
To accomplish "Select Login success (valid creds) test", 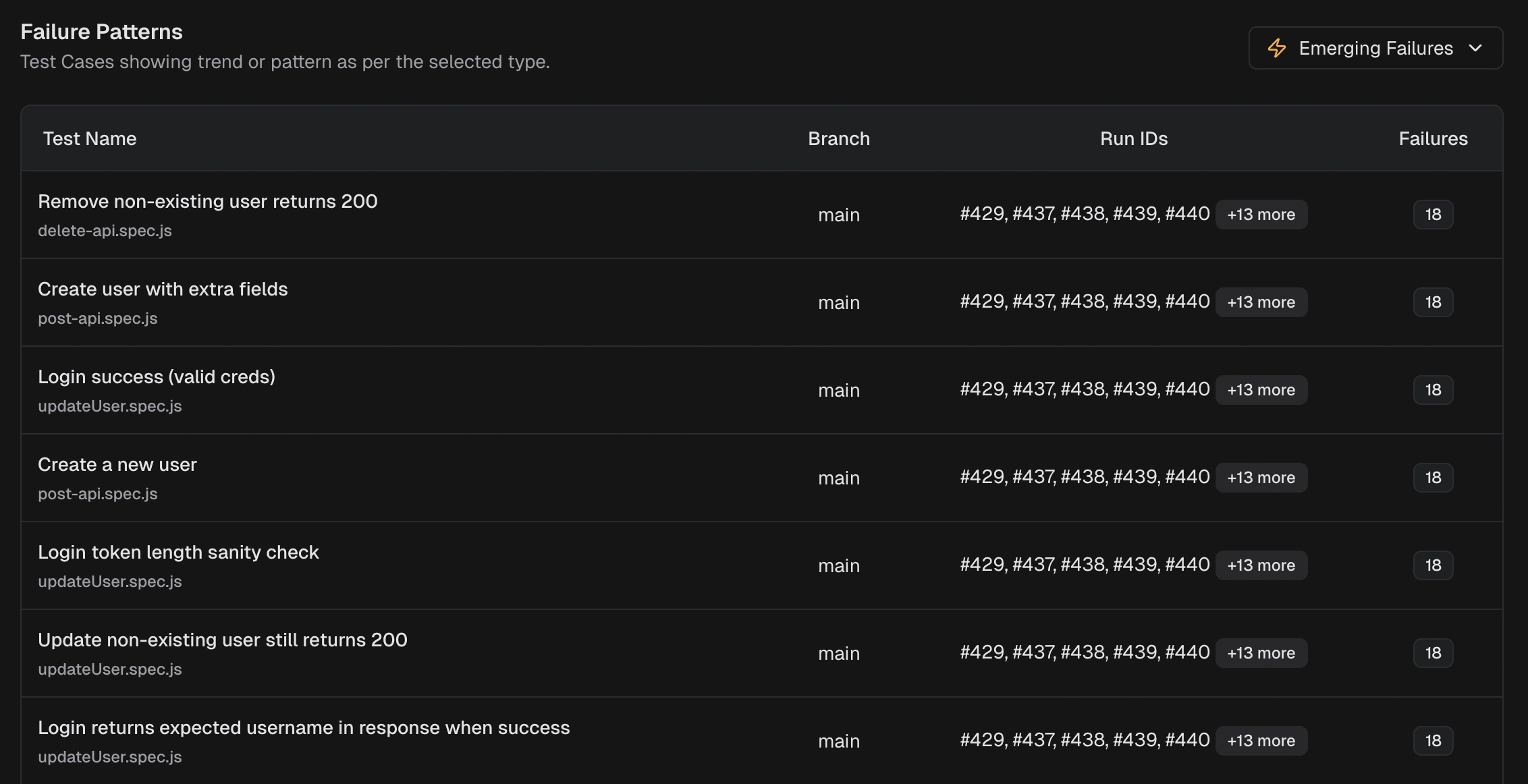I will tap(157, 377).
